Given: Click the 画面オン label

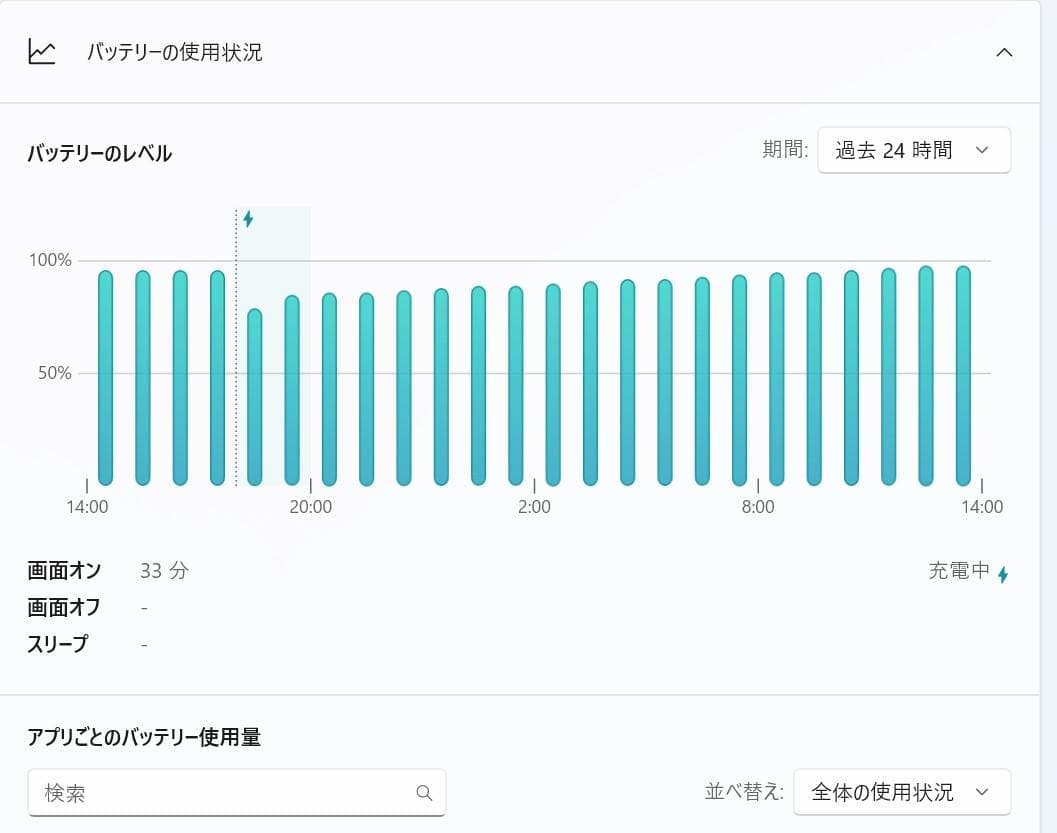Looking at the screenshot, I should click(64, 570).
